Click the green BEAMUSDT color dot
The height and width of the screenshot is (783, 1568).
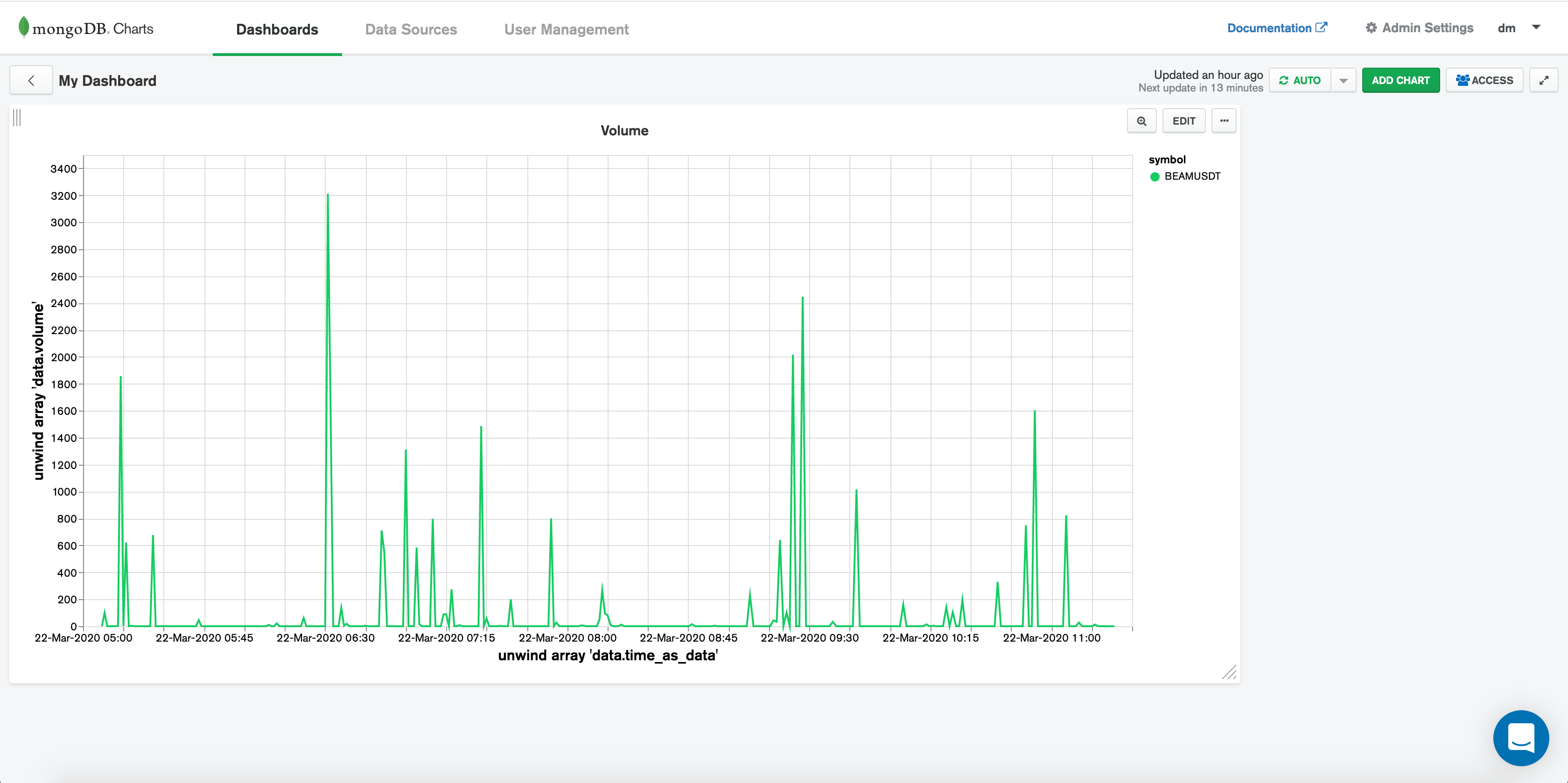(x=1155, y=176)
